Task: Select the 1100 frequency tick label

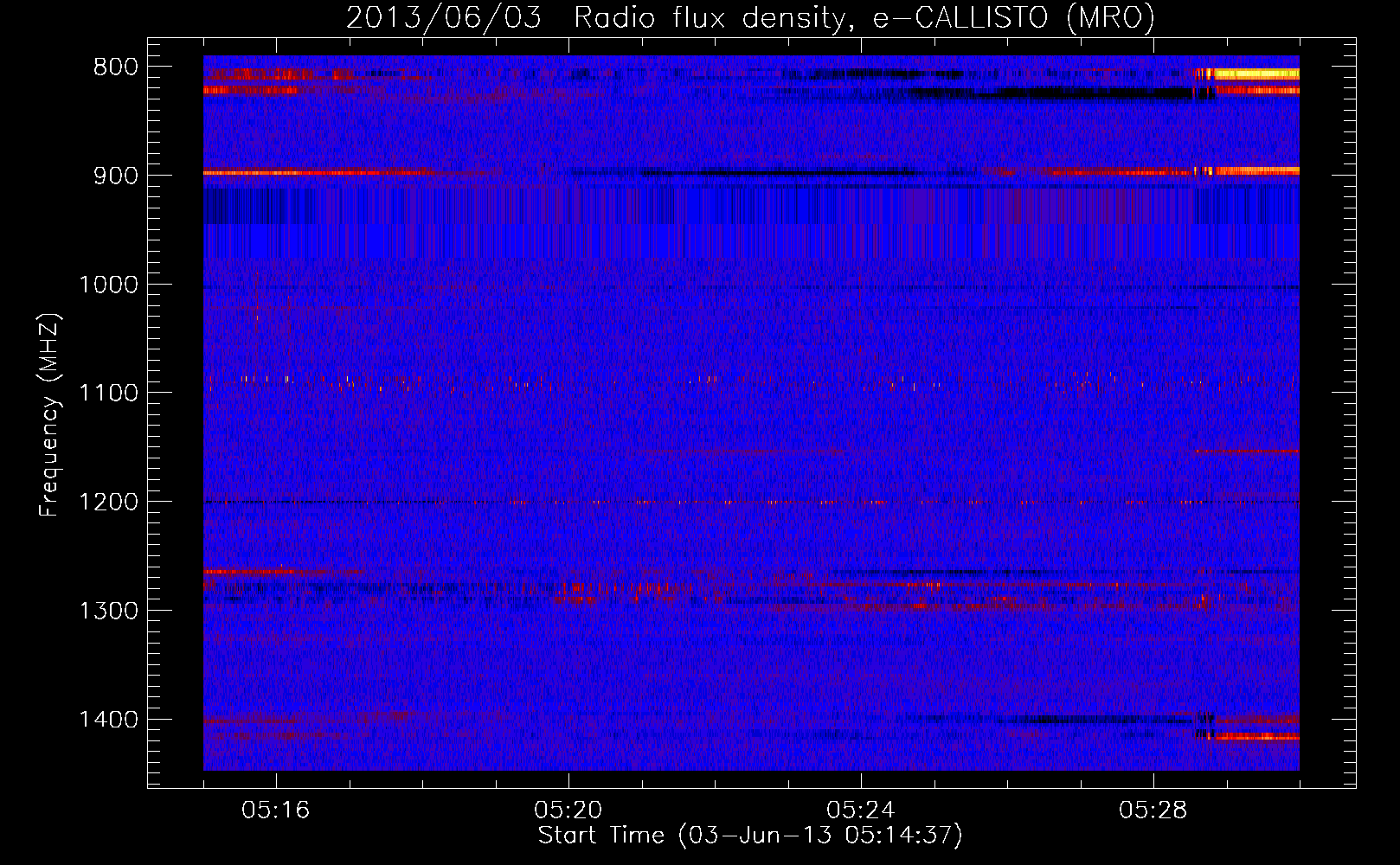Action: tap(108, 393)
